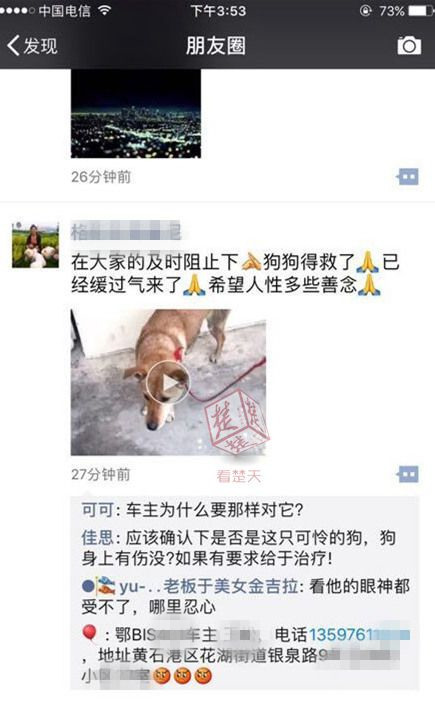Tap 佳思's comment about the dog's injuries

pyautogui.click(x=239, y=548)
